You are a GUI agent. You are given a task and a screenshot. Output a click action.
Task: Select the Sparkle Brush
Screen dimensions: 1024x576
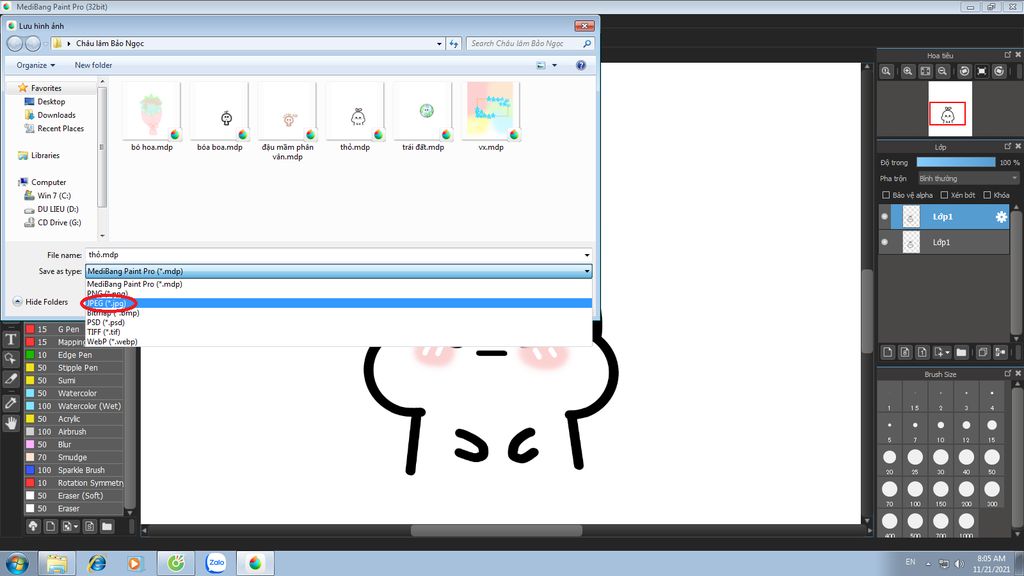pos(74,470)
